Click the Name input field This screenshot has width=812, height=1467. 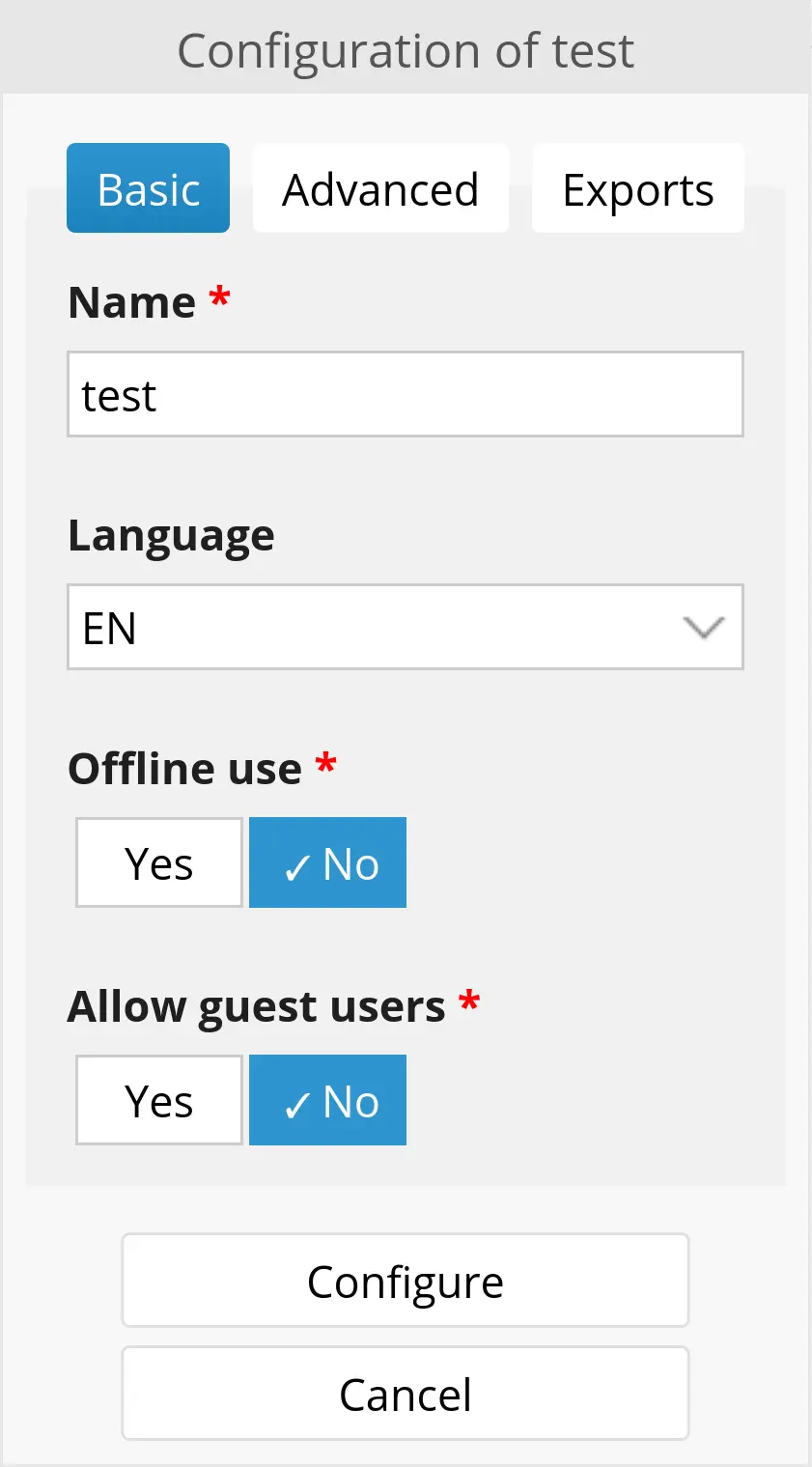405,395
